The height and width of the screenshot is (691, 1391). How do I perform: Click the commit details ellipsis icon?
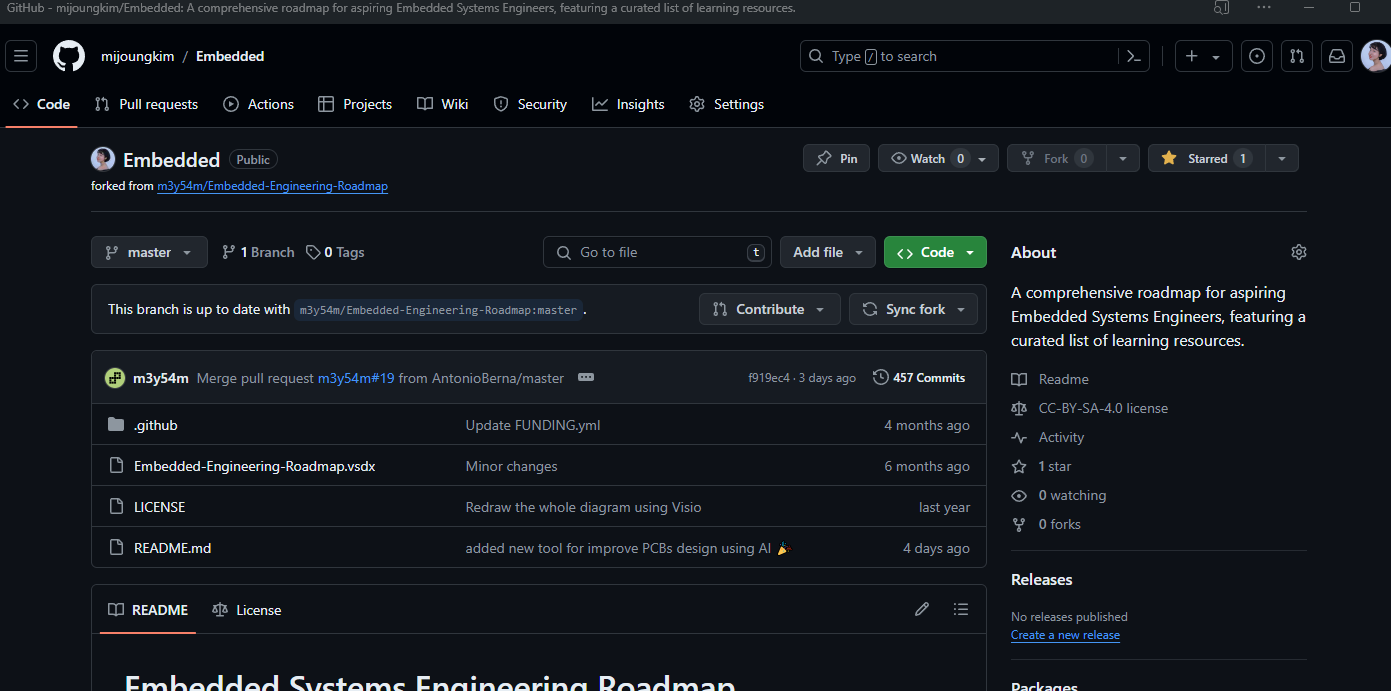[x=586, y=377]
